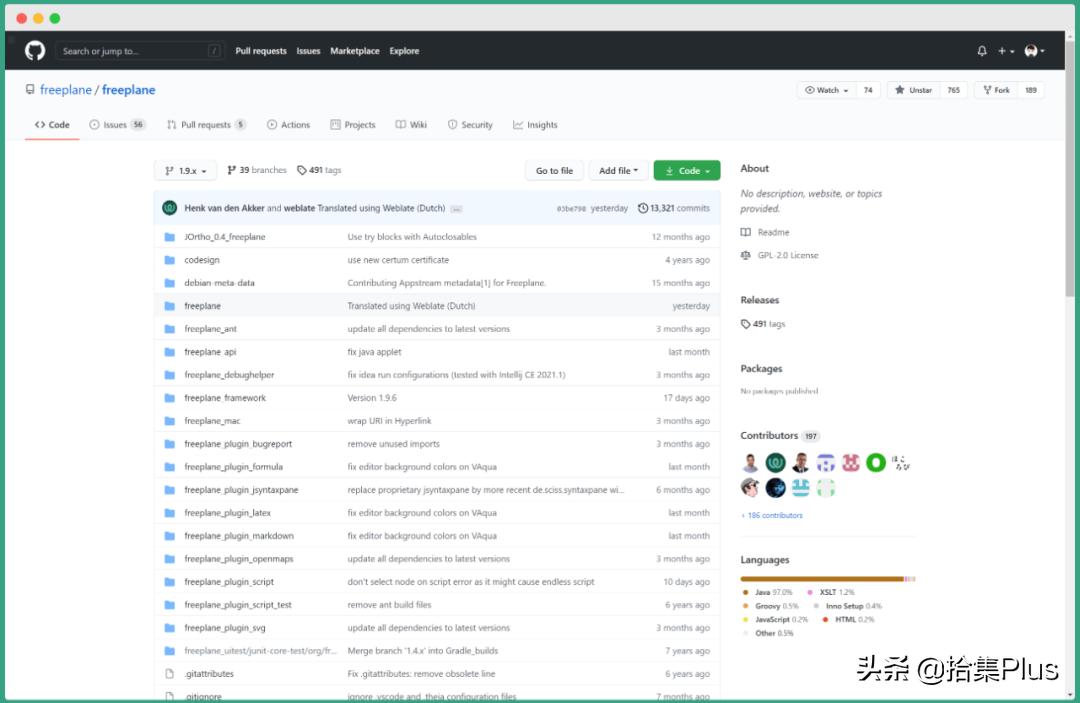Switch to the Issues tab
The height and width of the screenshot is (703, 1080).
(114, 125)
